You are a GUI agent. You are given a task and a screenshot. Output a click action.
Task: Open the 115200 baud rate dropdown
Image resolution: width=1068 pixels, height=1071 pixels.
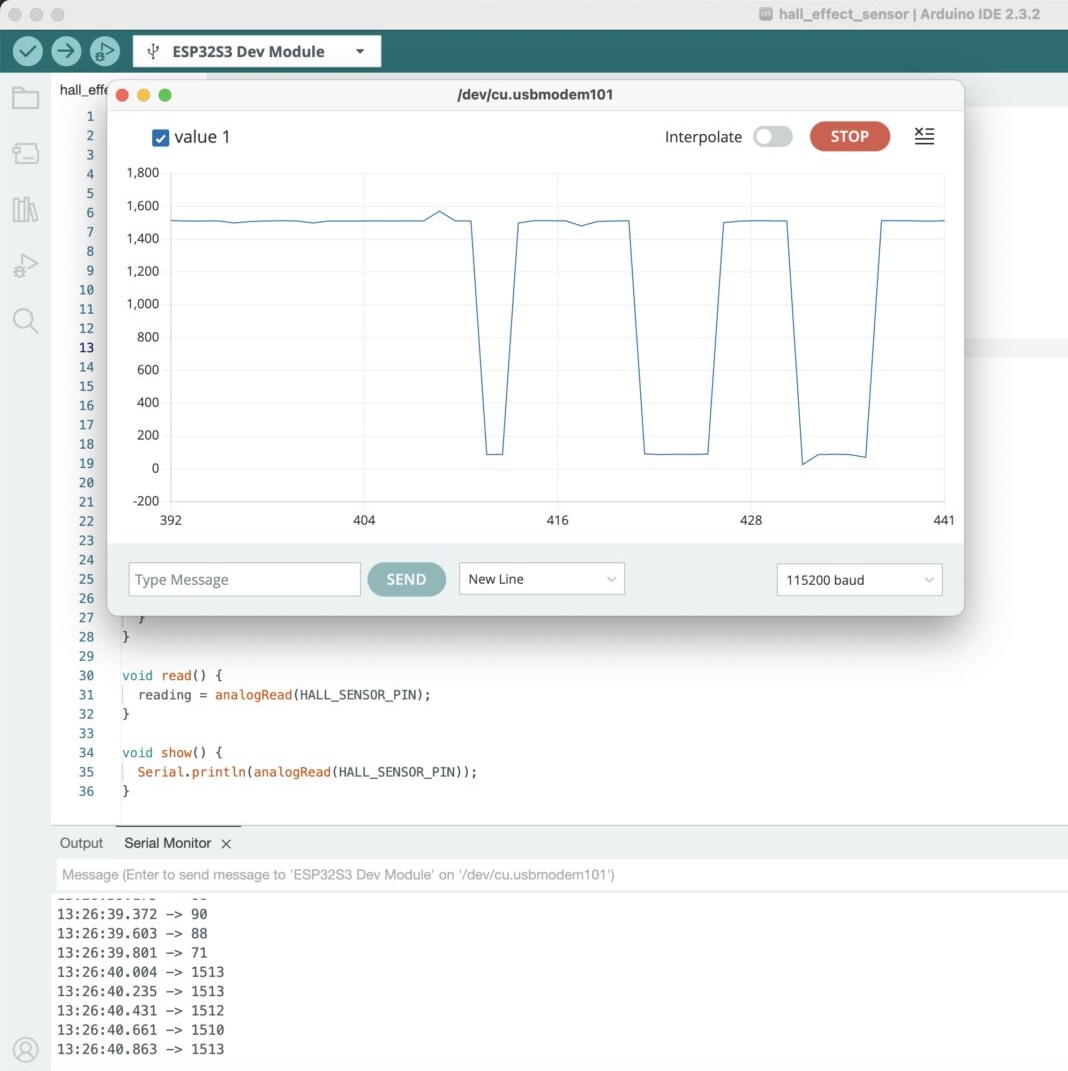[858, 578]
